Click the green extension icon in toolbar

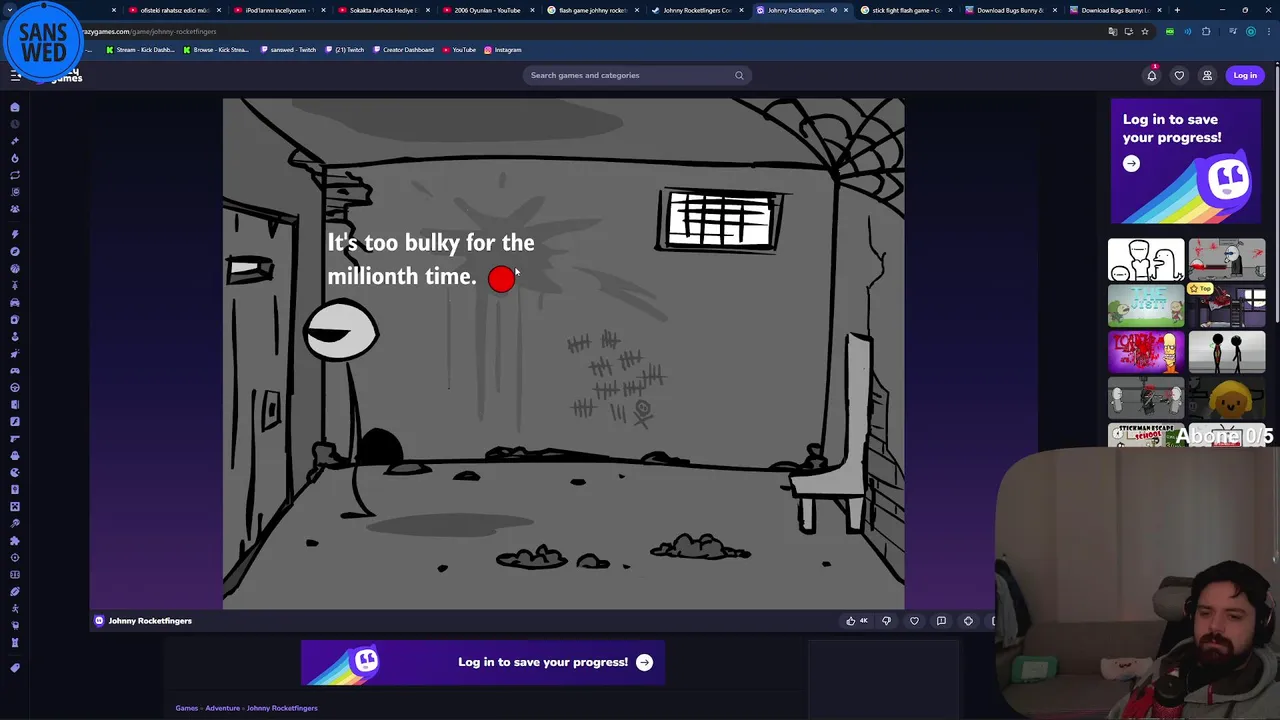pyautogui.click(x=1170, y=31)
